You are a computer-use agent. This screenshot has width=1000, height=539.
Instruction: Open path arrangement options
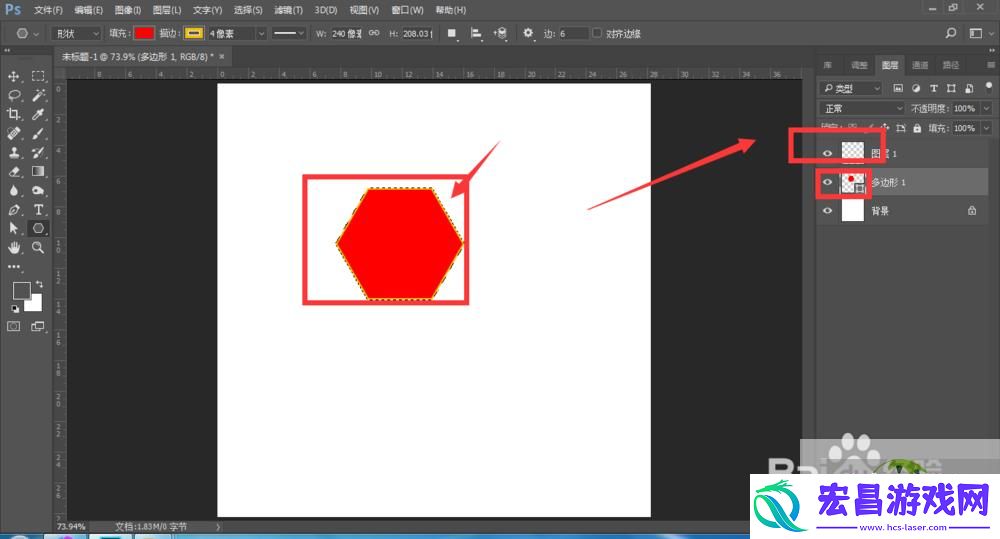[x=501, y=33]
